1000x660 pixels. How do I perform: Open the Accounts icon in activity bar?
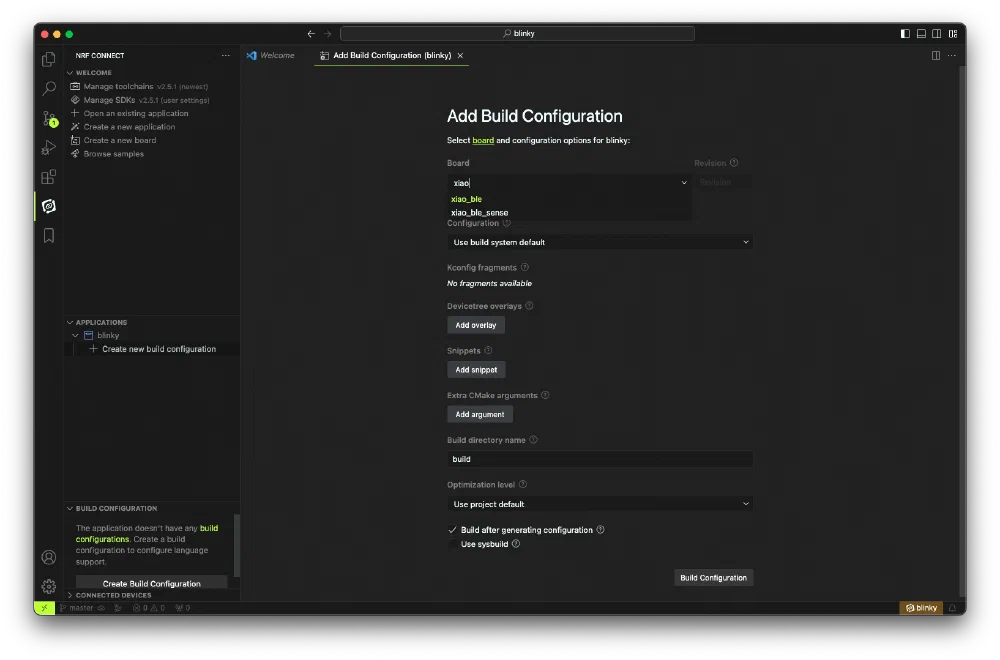click(x=48, y=557)
